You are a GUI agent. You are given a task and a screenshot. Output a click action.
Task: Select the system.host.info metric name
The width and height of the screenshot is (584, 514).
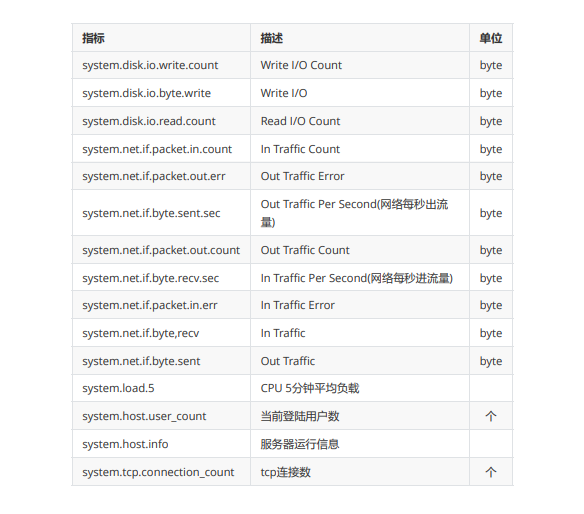pyautogui.click(x=125, y=444)
